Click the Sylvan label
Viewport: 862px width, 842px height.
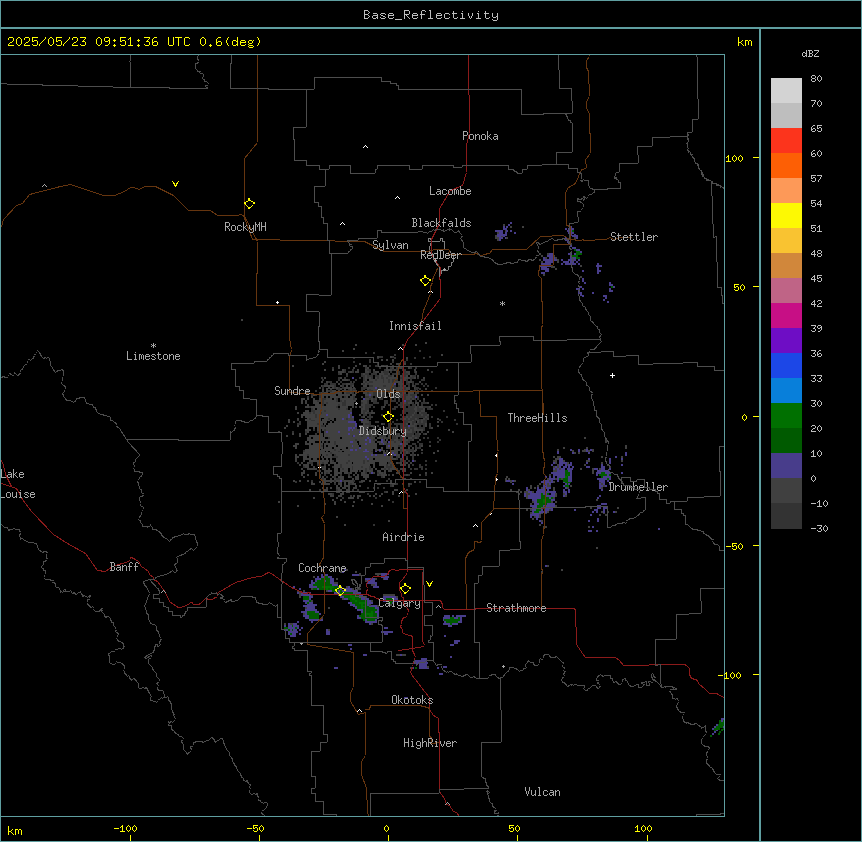390,245
